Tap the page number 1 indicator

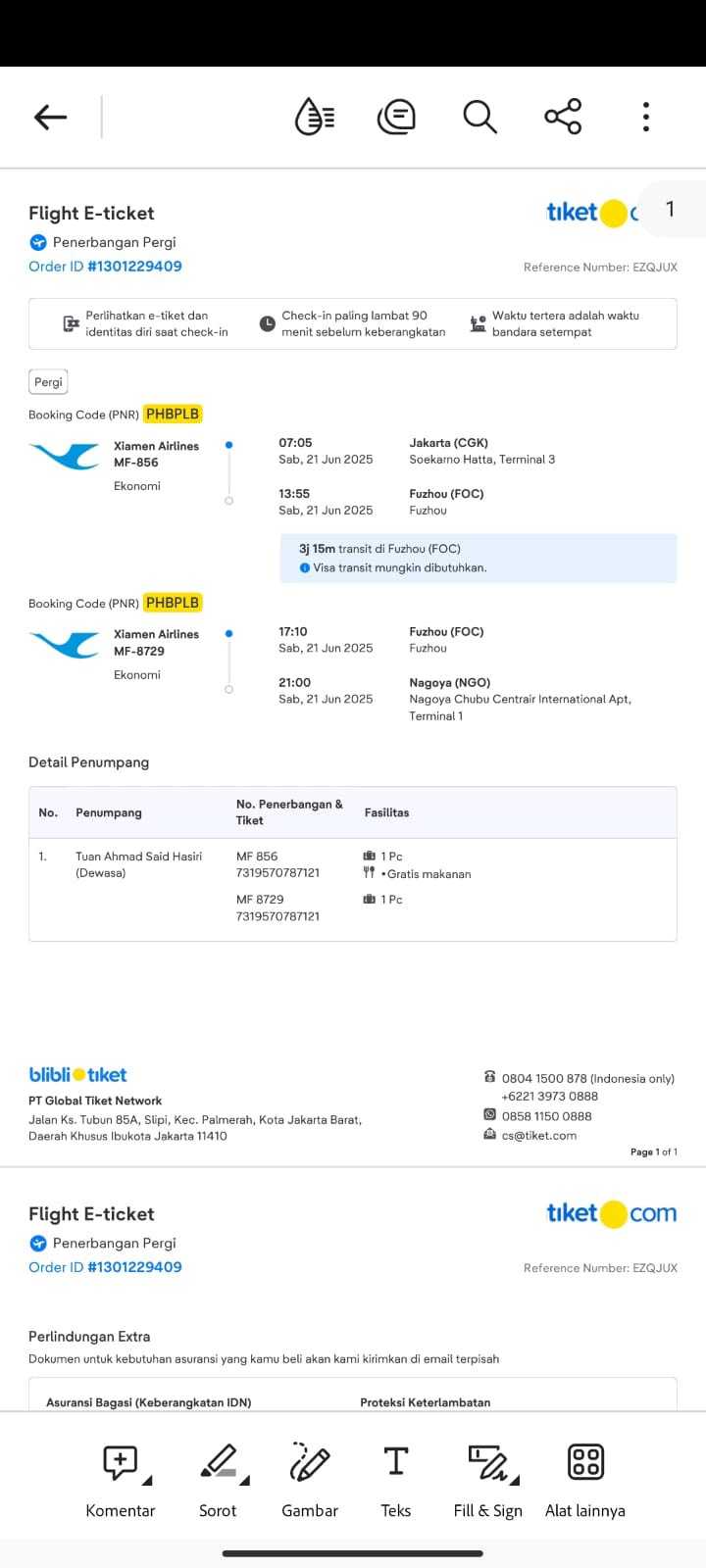671,209
